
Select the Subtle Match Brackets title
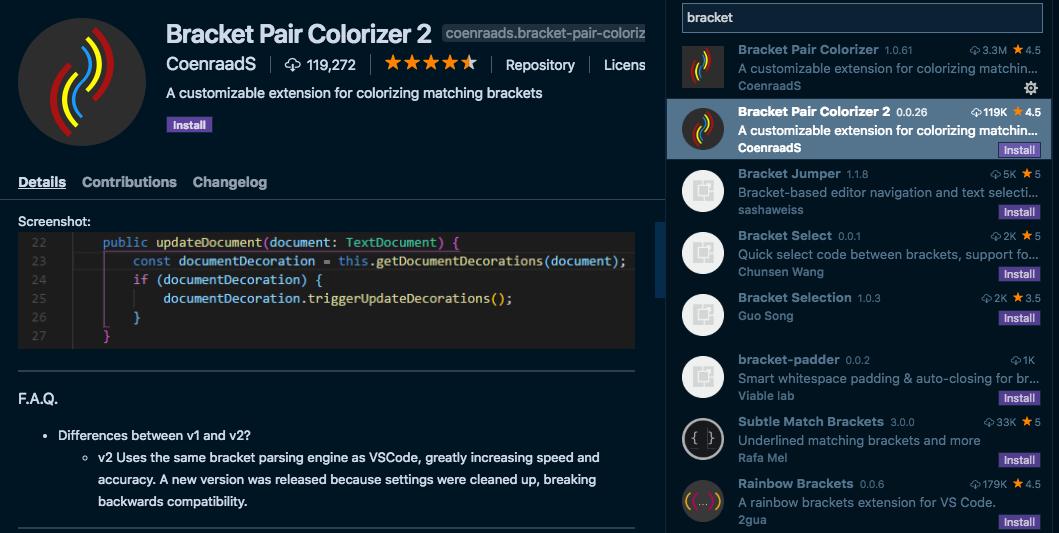pyautogui.click(x=810, y=422)
